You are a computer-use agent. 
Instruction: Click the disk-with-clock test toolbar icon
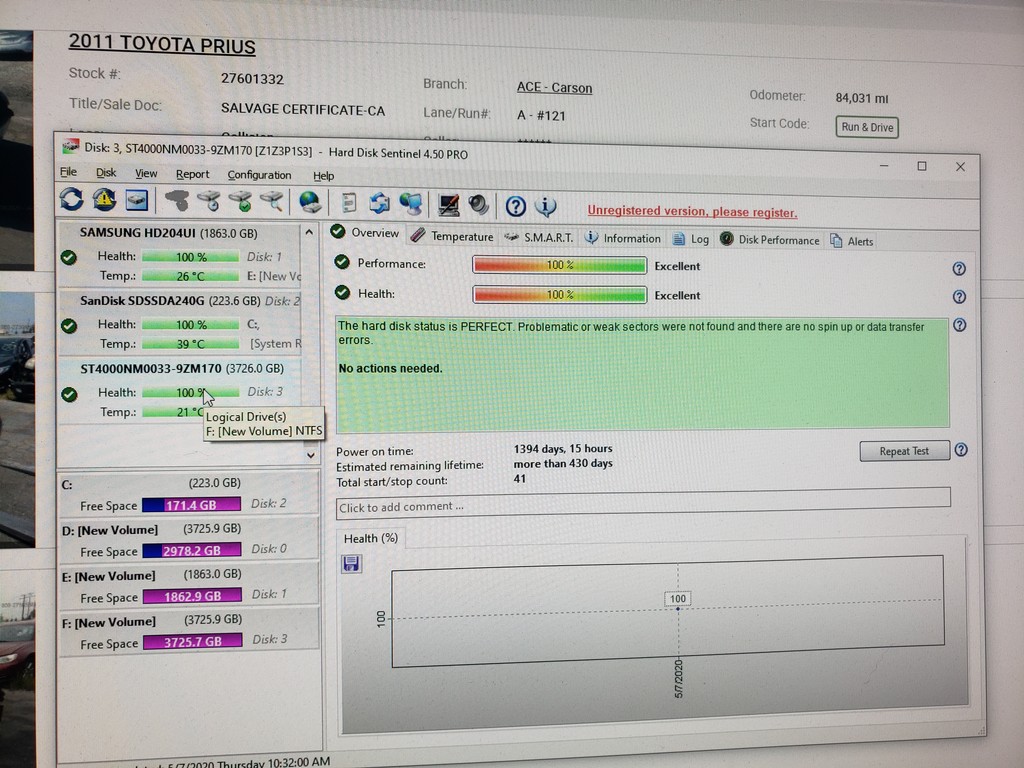(209, 200)
